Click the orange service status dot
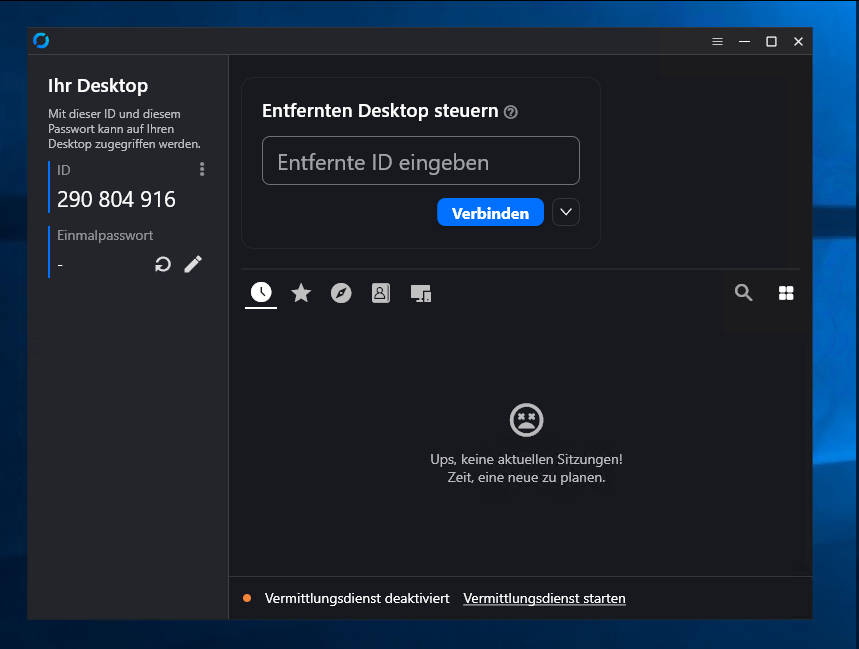Image resolution: width=859 pixels, height=649 pixels. (247, 598)
